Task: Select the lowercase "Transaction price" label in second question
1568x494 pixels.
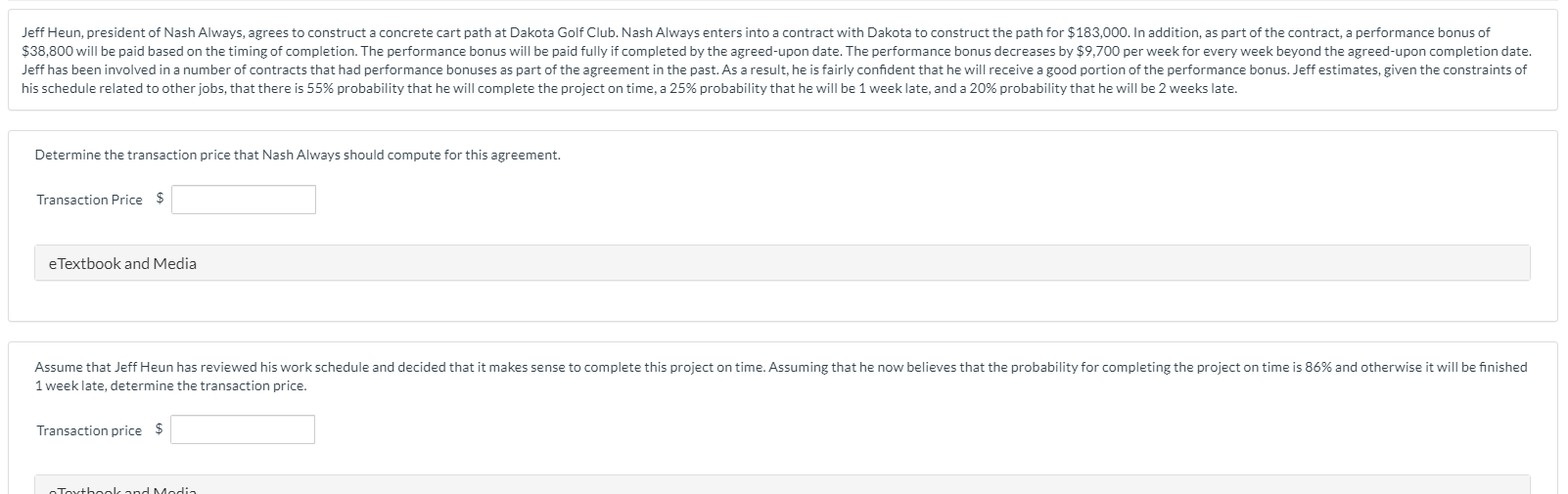Action: coord(89,430)
